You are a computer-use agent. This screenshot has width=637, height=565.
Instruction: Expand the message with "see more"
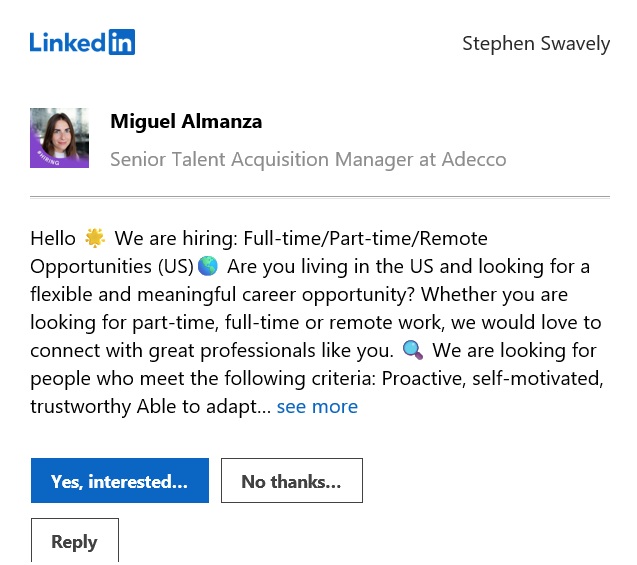click(x=317, y=407)
